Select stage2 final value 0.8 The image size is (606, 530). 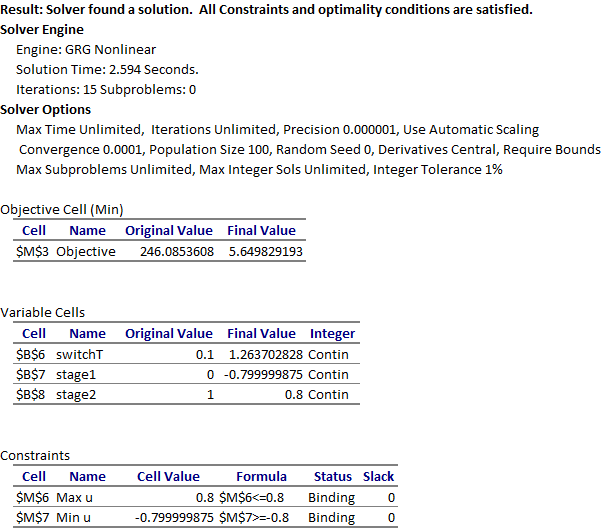pos(294,395)
